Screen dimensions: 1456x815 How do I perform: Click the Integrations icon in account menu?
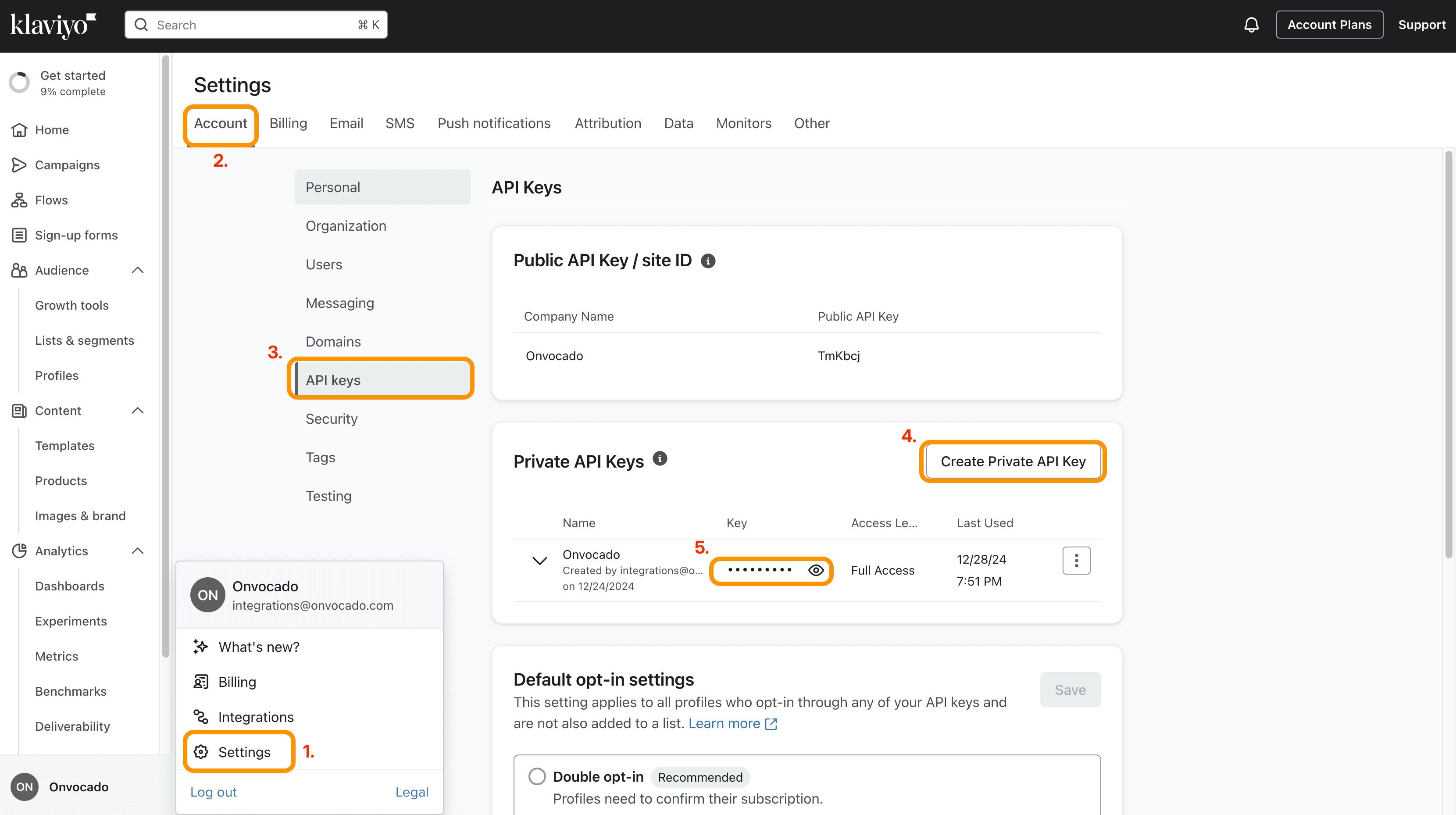pos(201,717)
